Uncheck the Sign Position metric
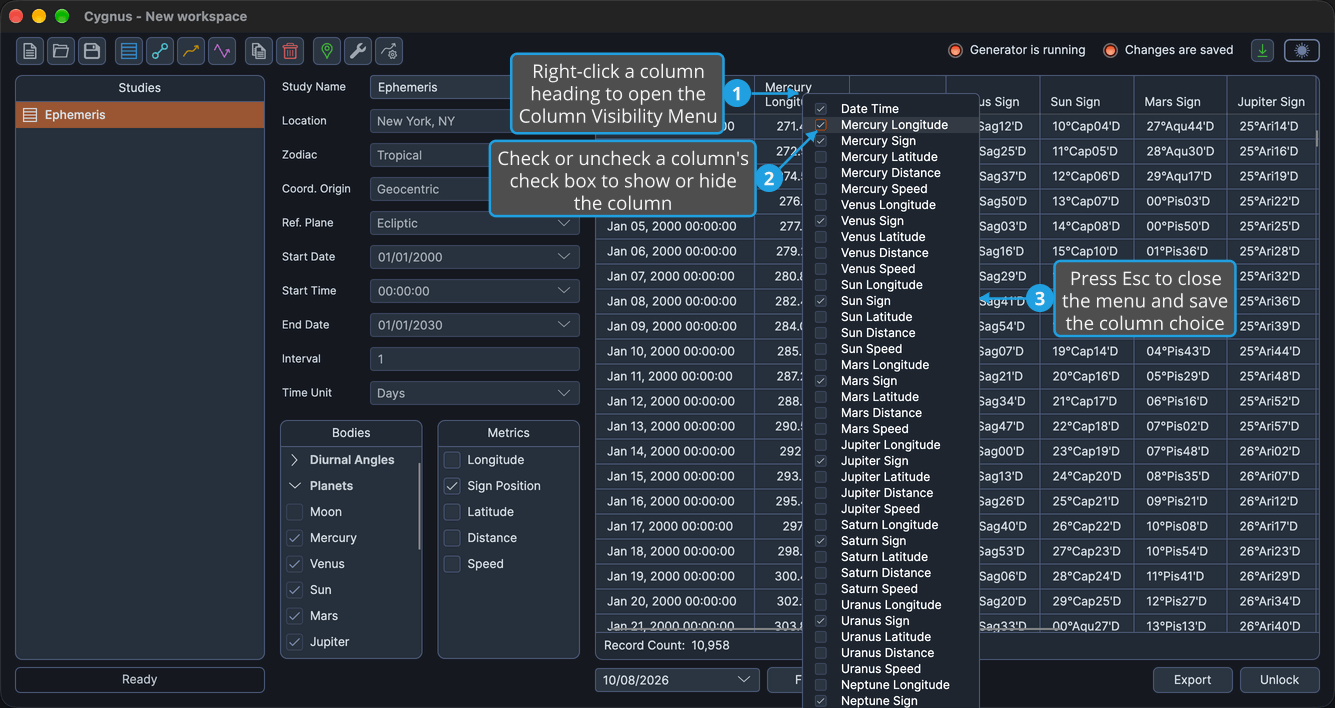Screen dimensions: 1335x708 click(452, 486)
